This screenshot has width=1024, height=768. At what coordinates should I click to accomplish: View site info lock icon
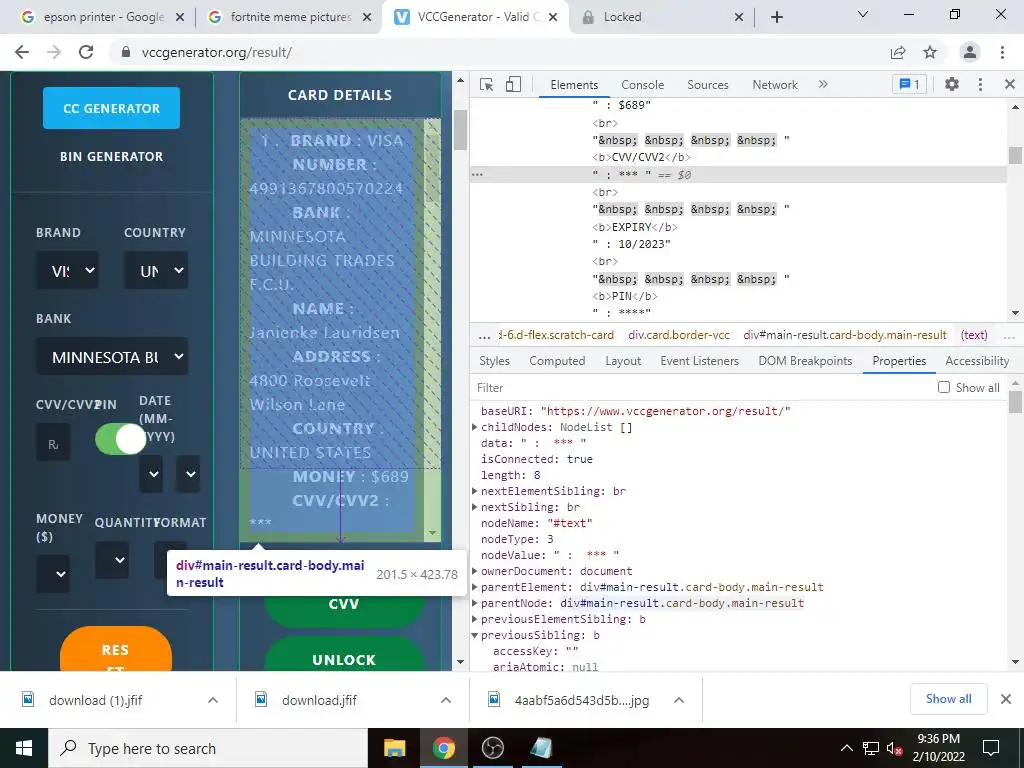[126, 52]
